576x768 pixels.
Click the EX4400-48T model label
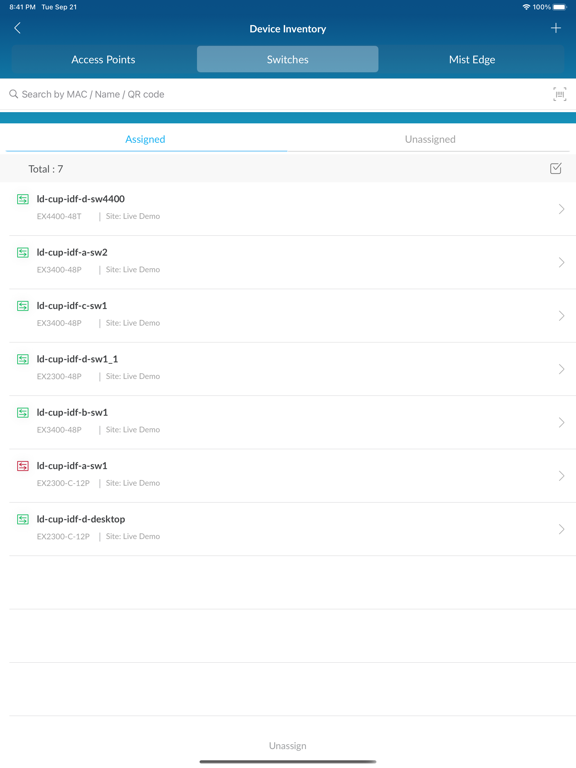pyautogui.click(x=59, y=216)
